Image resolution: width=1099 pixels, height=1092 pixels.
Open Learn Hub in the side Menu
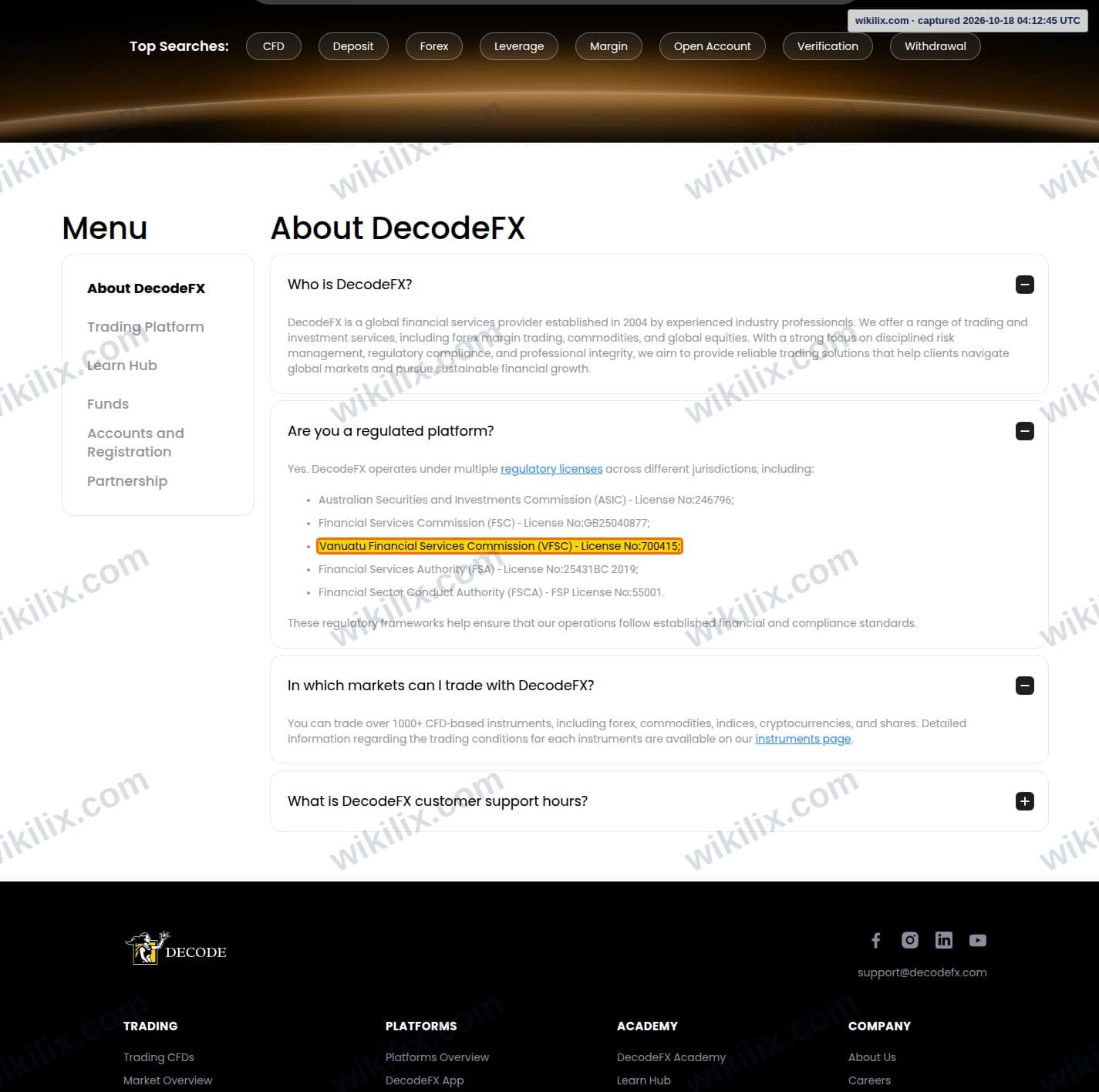122,366
